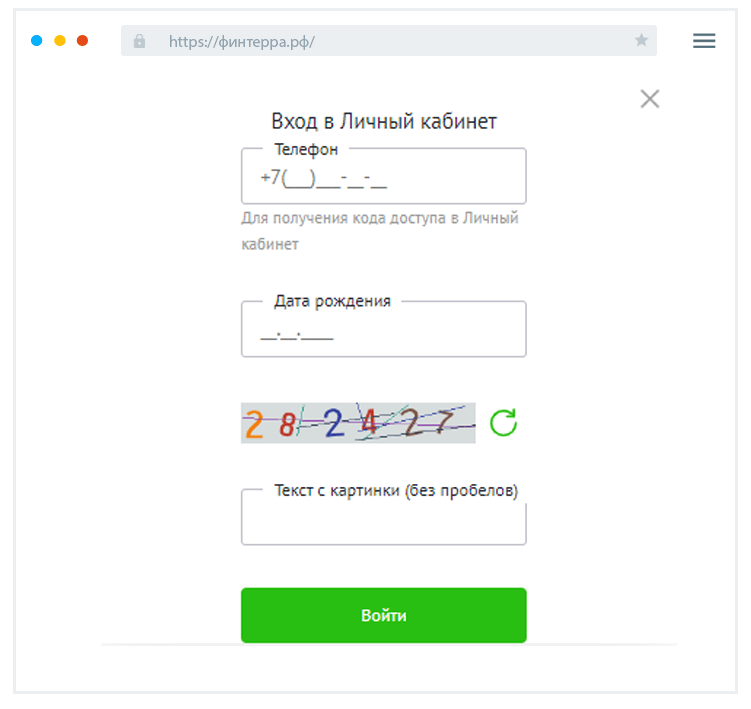This screenshot has width=751, height=709.
Task: Click the Дата рождения field label
Action: click(x=332, y=301)
